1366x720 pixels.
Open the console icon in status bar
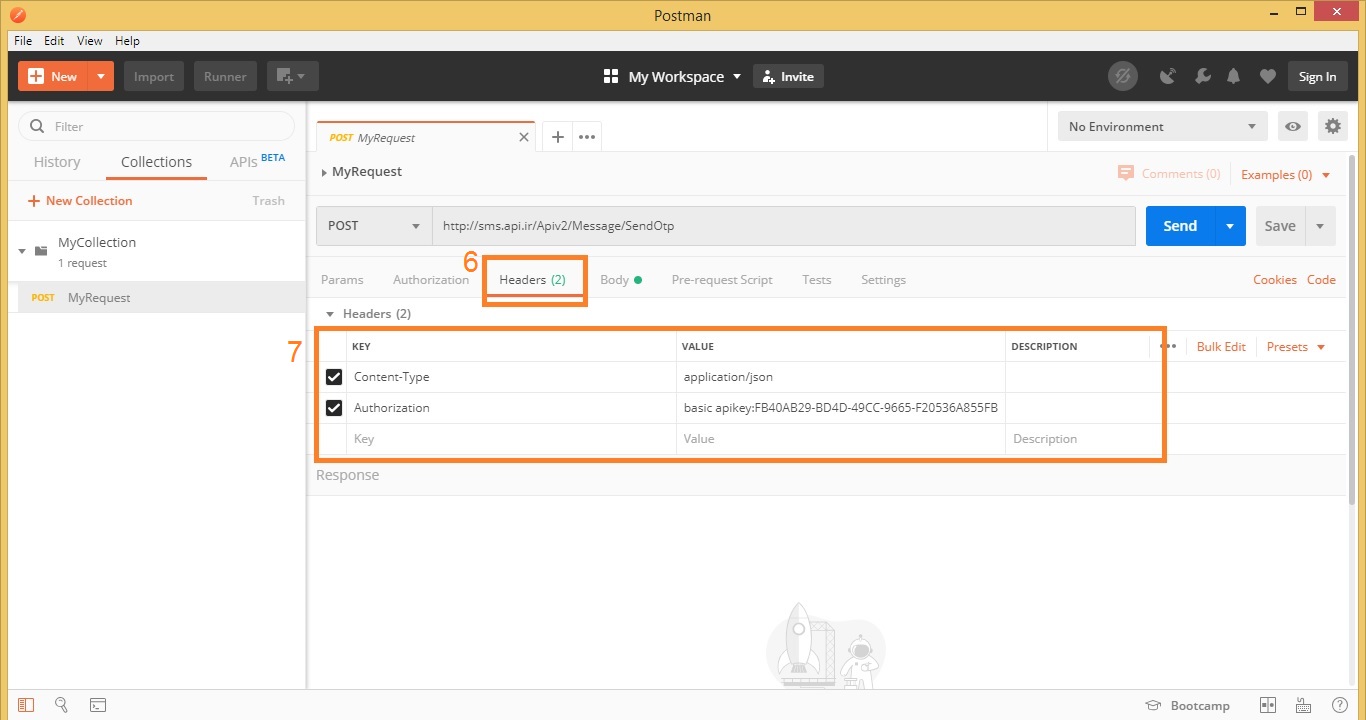coord(98,705)
